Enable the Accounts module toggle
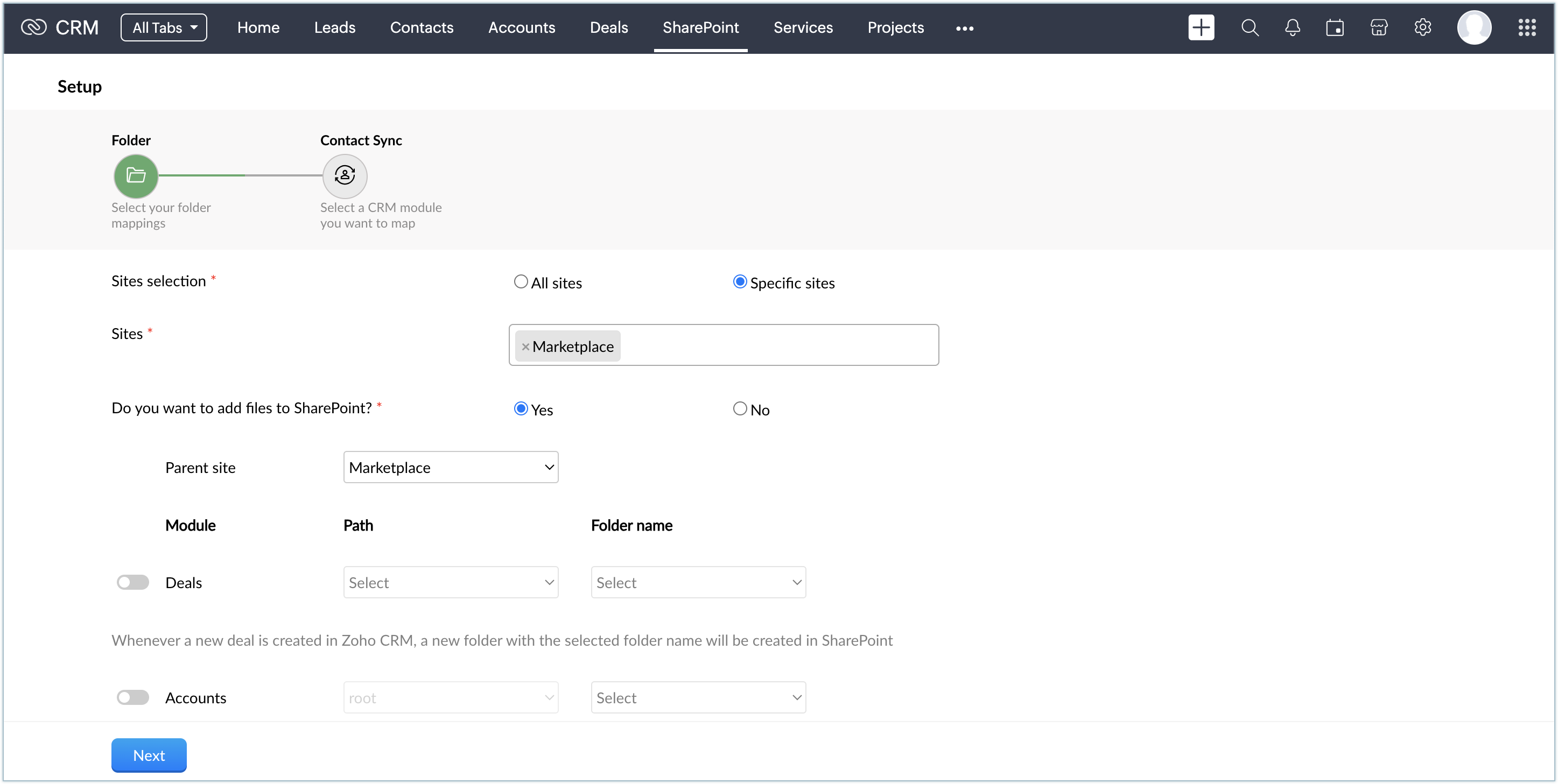 (132, 697)
